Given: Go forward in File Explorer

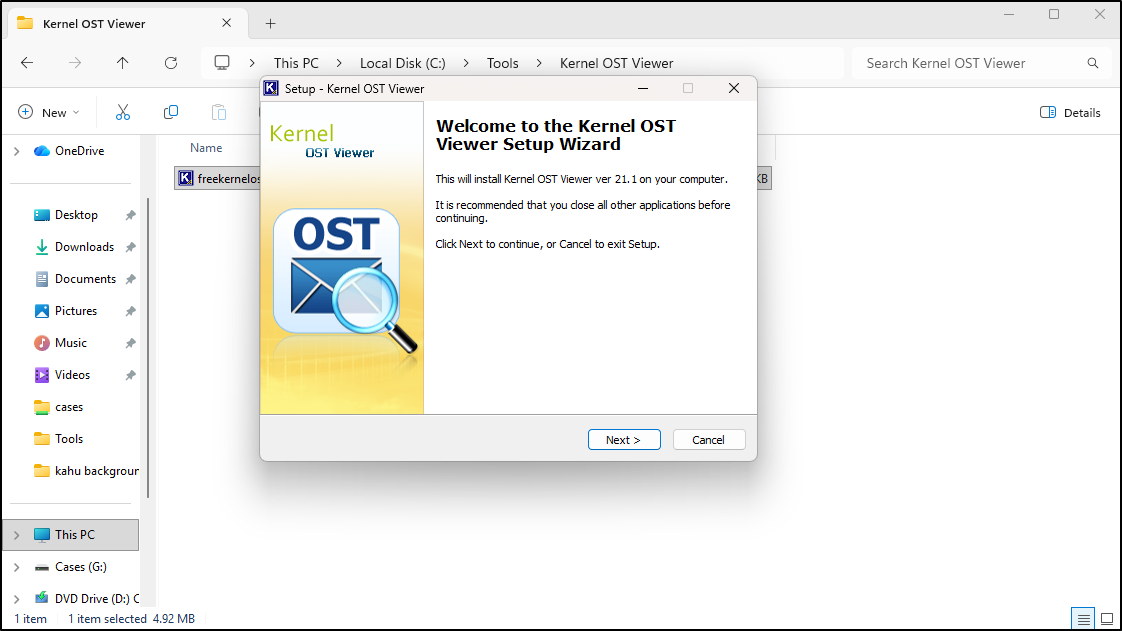Looking at the screenshot, I should (75, 63).
